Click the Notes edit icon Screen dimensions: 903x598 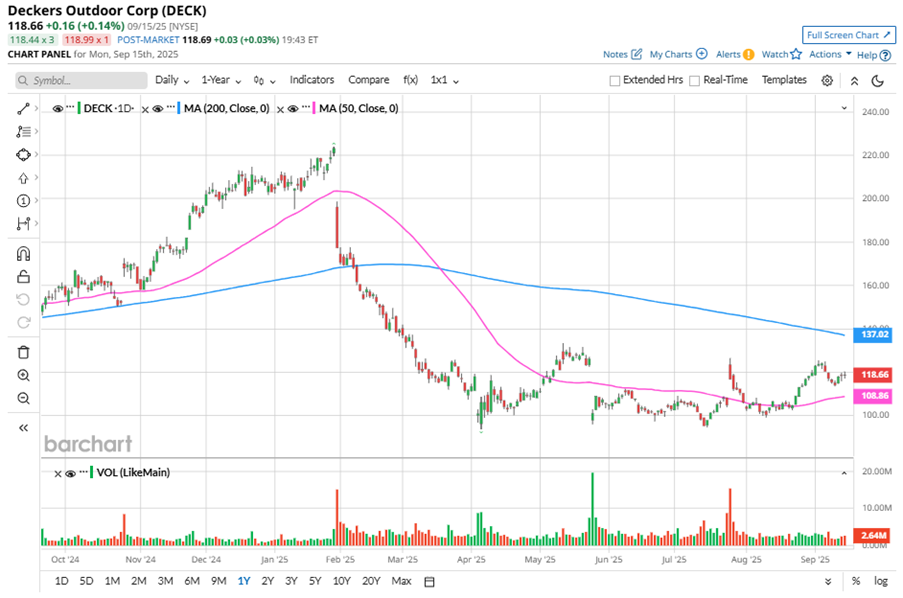coord(636,54)
